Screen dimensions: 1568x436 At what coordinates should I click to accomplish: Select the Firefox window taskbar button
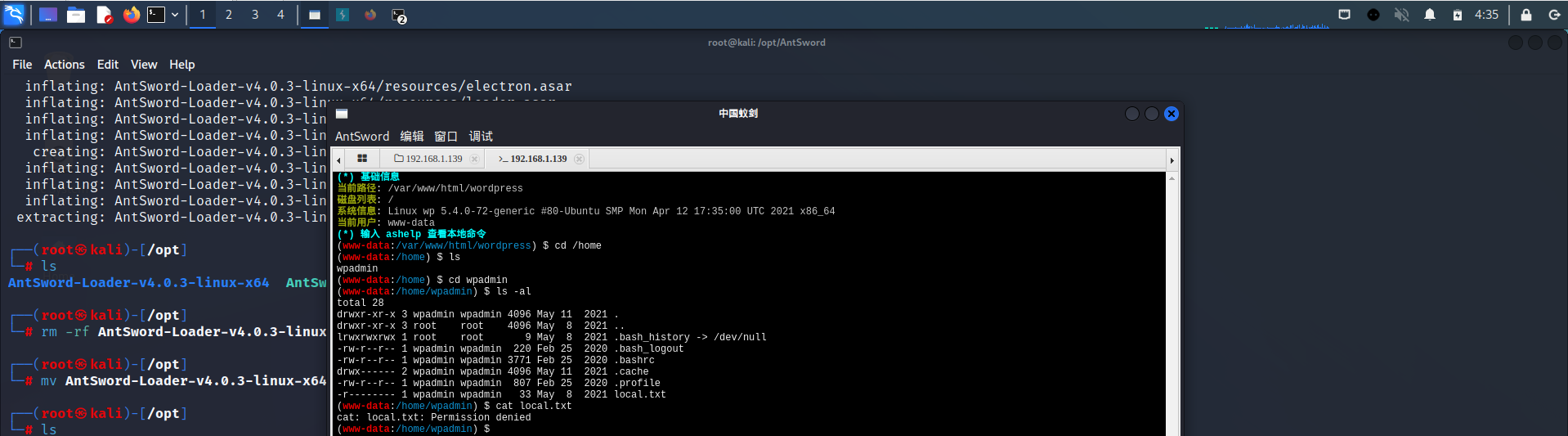[x=370, y=15]
